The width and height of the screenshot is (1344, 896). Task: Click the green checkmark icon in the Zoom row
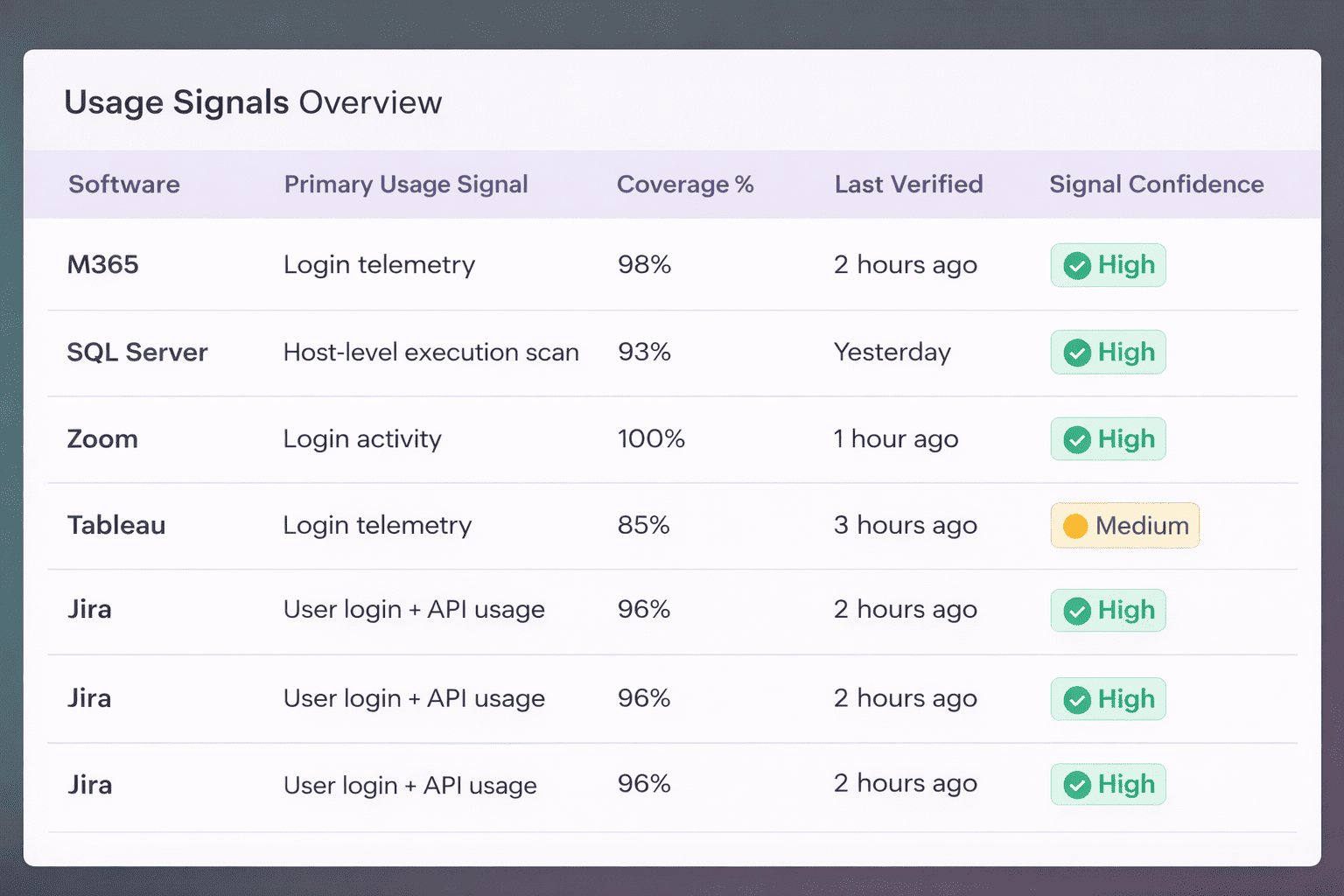click(x=1076, y=439)
